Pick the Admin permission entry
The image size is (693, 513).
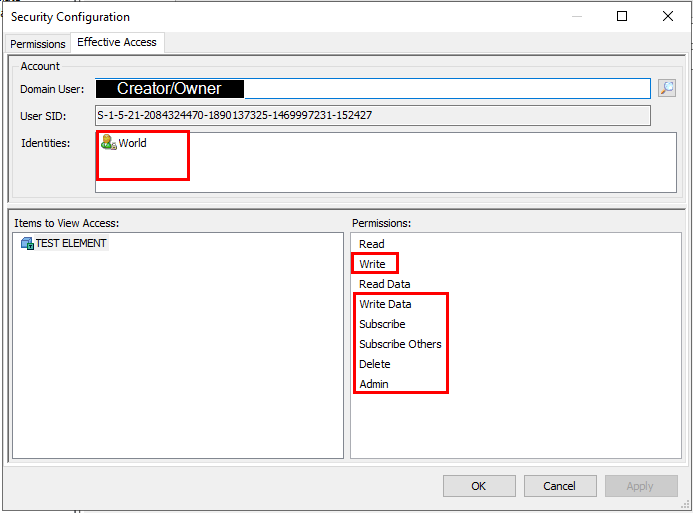pyautogui.click(x=374, y=384)
